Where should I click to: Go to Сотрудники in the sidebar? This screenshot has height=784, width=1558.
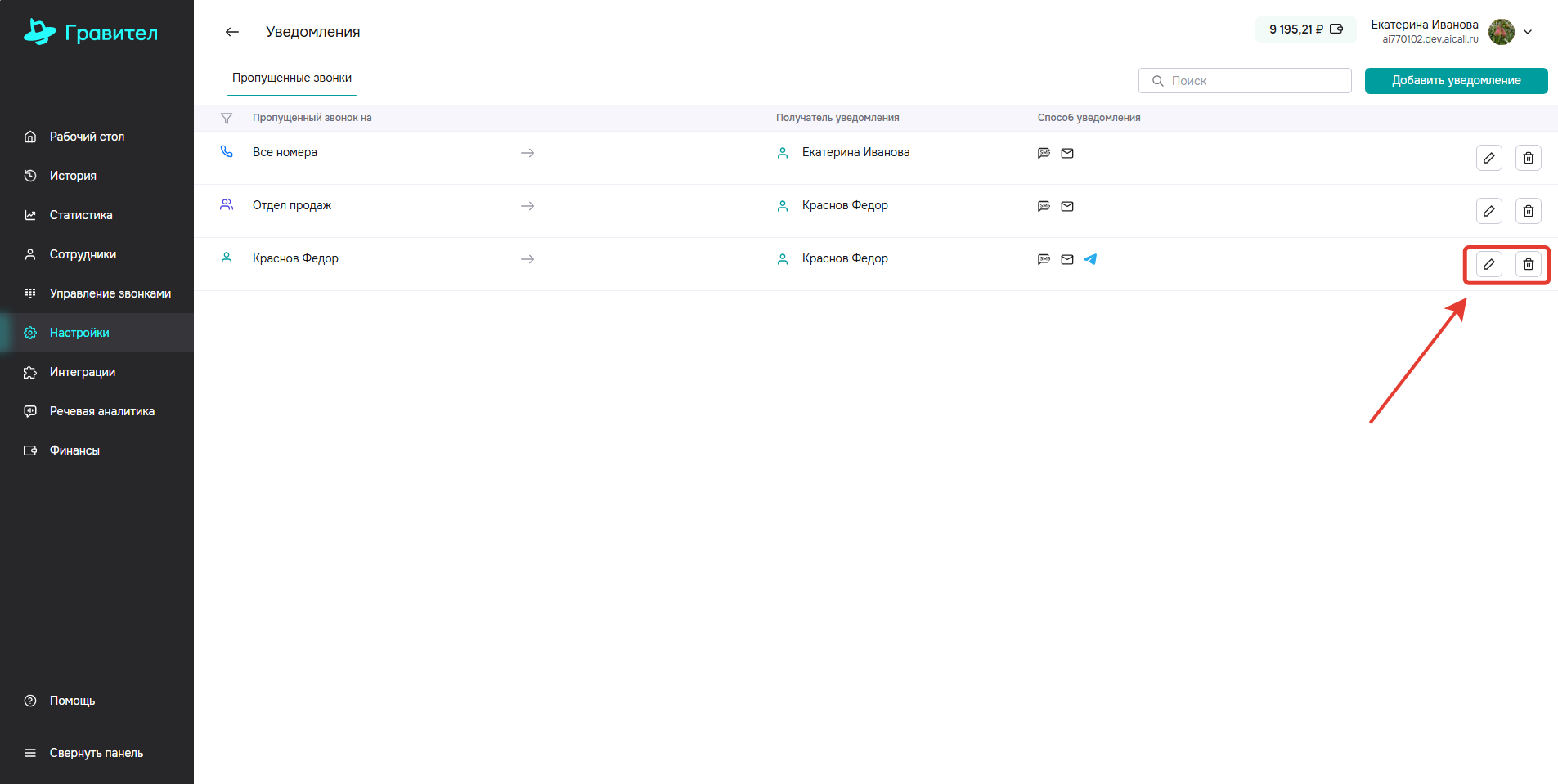[83, 254]
